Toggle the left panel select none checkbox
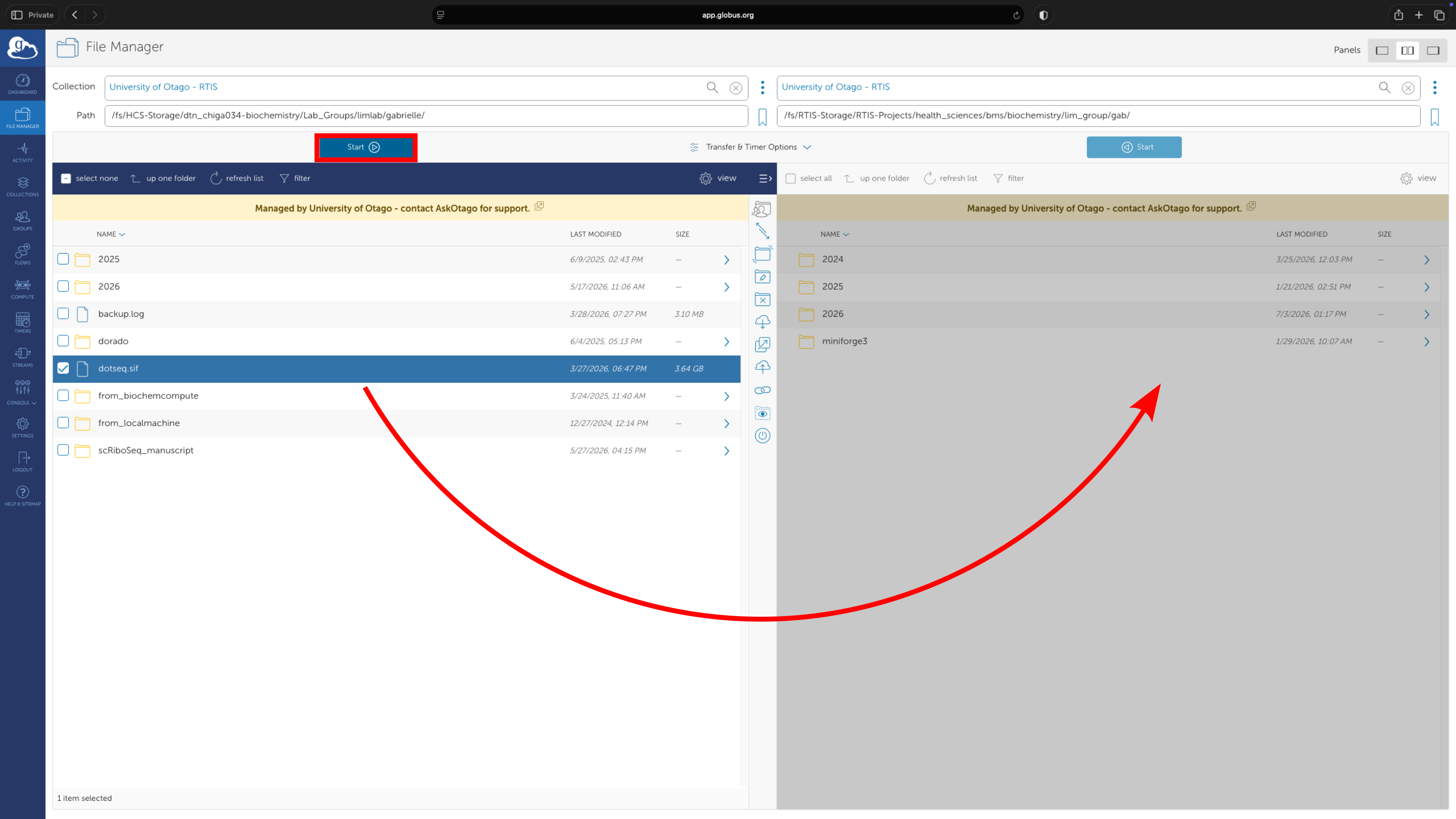This screenshot has height=819, width=1456. (x=66, y=178)
